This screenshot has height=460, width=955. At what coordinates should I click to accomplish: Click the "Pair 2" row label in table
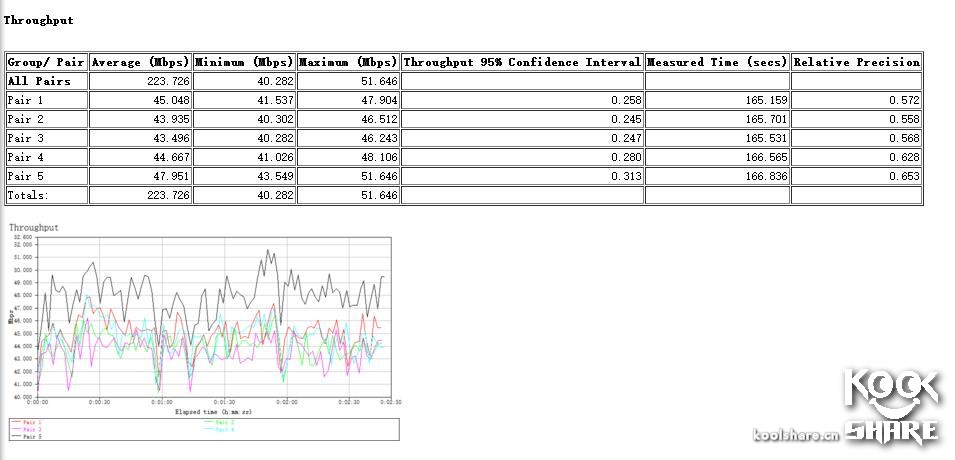(x=26, y=119)
